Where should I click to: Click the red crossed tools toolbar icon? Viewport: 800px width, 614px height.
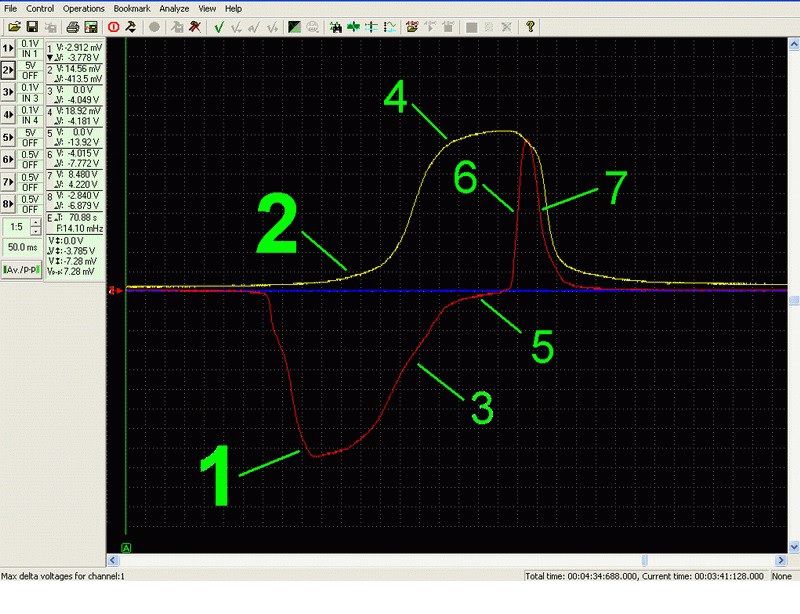pos(194,27)
